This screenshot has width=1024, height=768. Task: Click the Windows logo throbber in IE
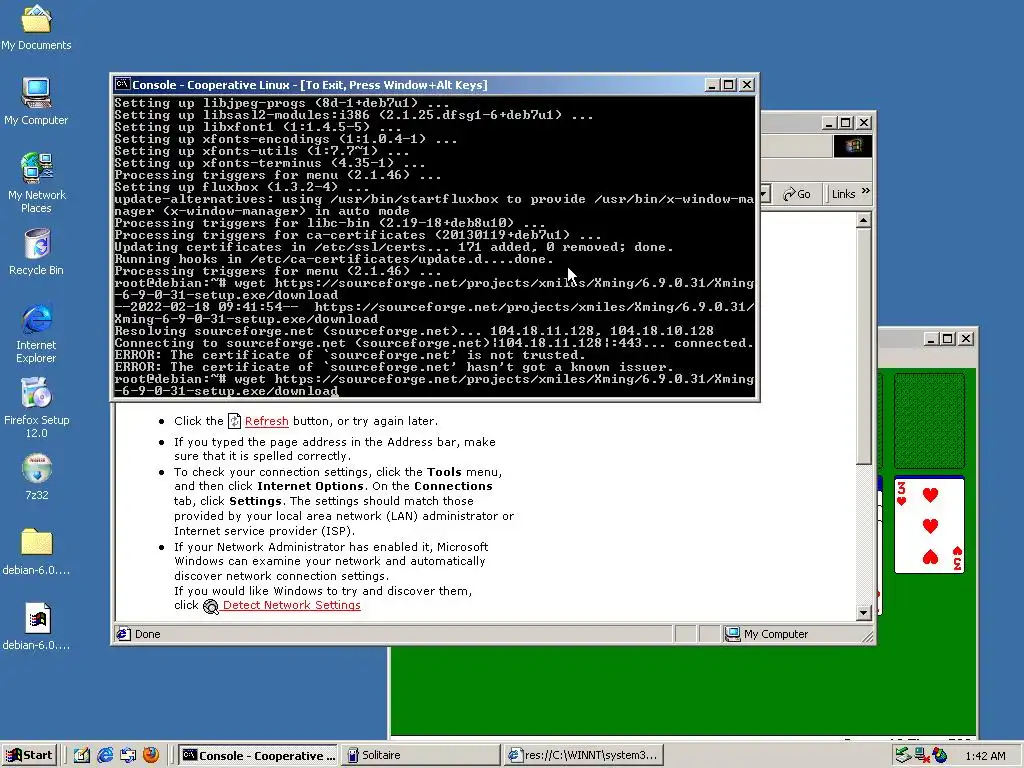[x=853, y=146]
